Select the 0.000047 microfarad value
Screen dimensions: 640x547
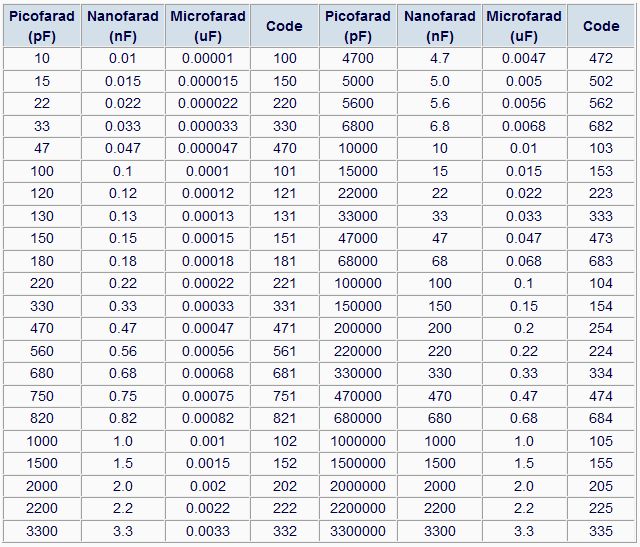207,148
